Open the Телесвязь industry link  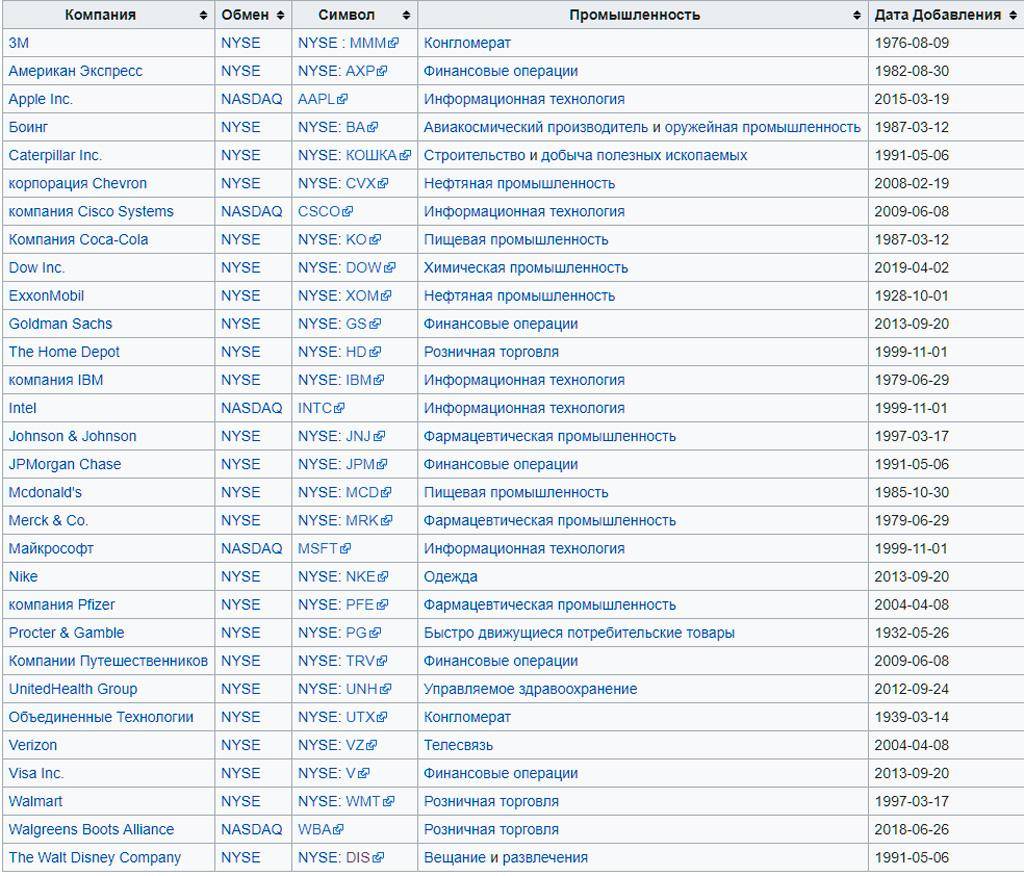(459, 745)
